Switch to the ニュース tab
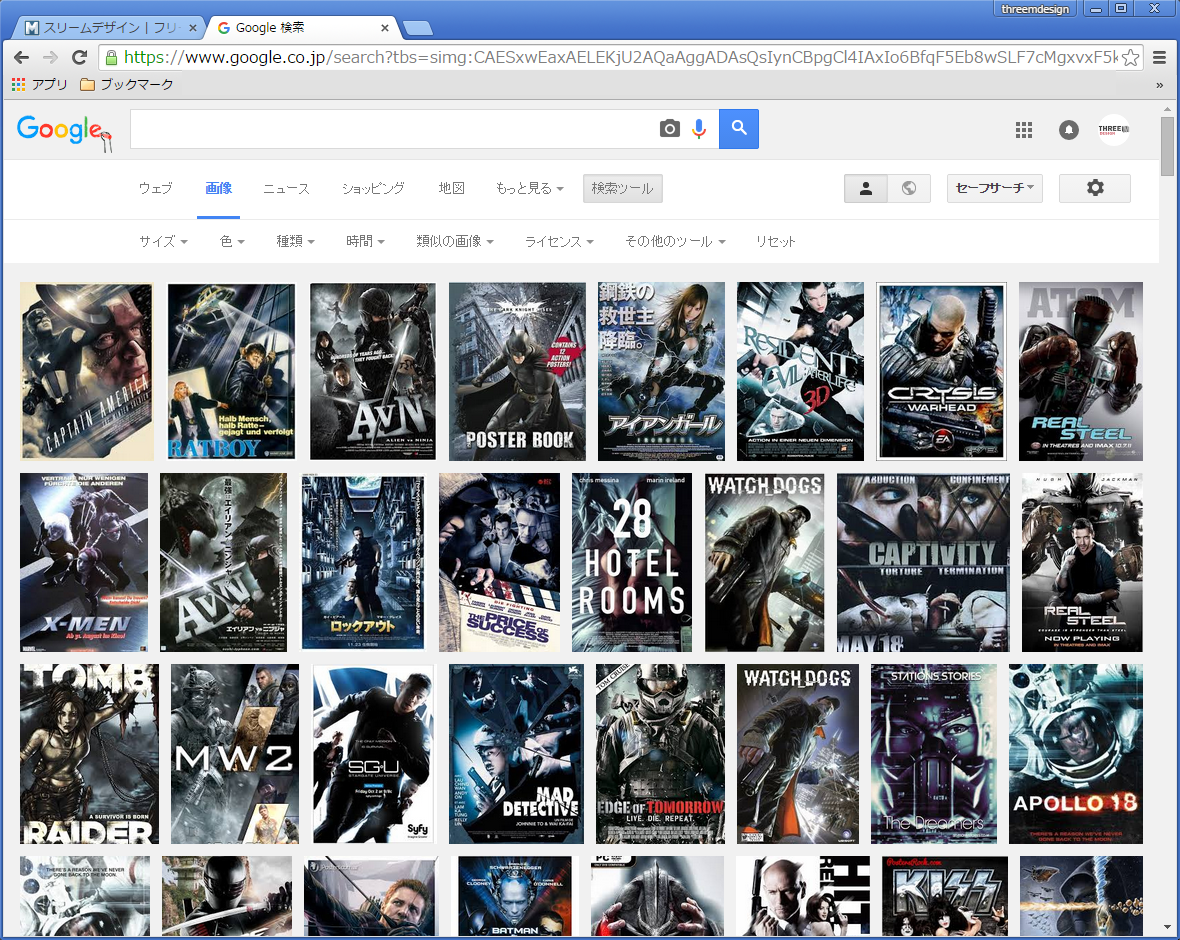This screenshot has height=940, width=1180. point(286,188)
